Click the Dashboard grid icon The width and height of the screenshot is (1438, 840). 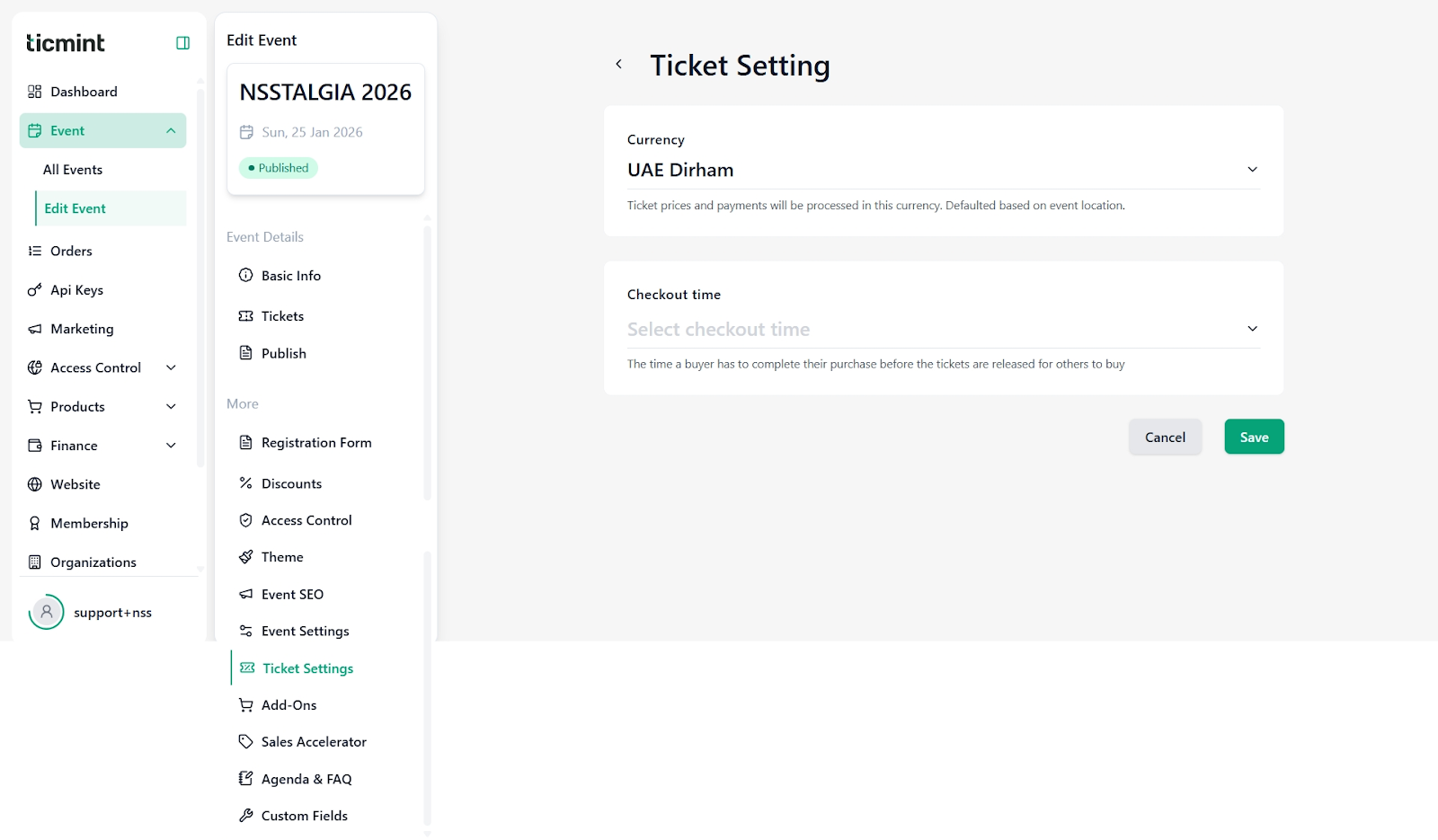pos(35,92)
